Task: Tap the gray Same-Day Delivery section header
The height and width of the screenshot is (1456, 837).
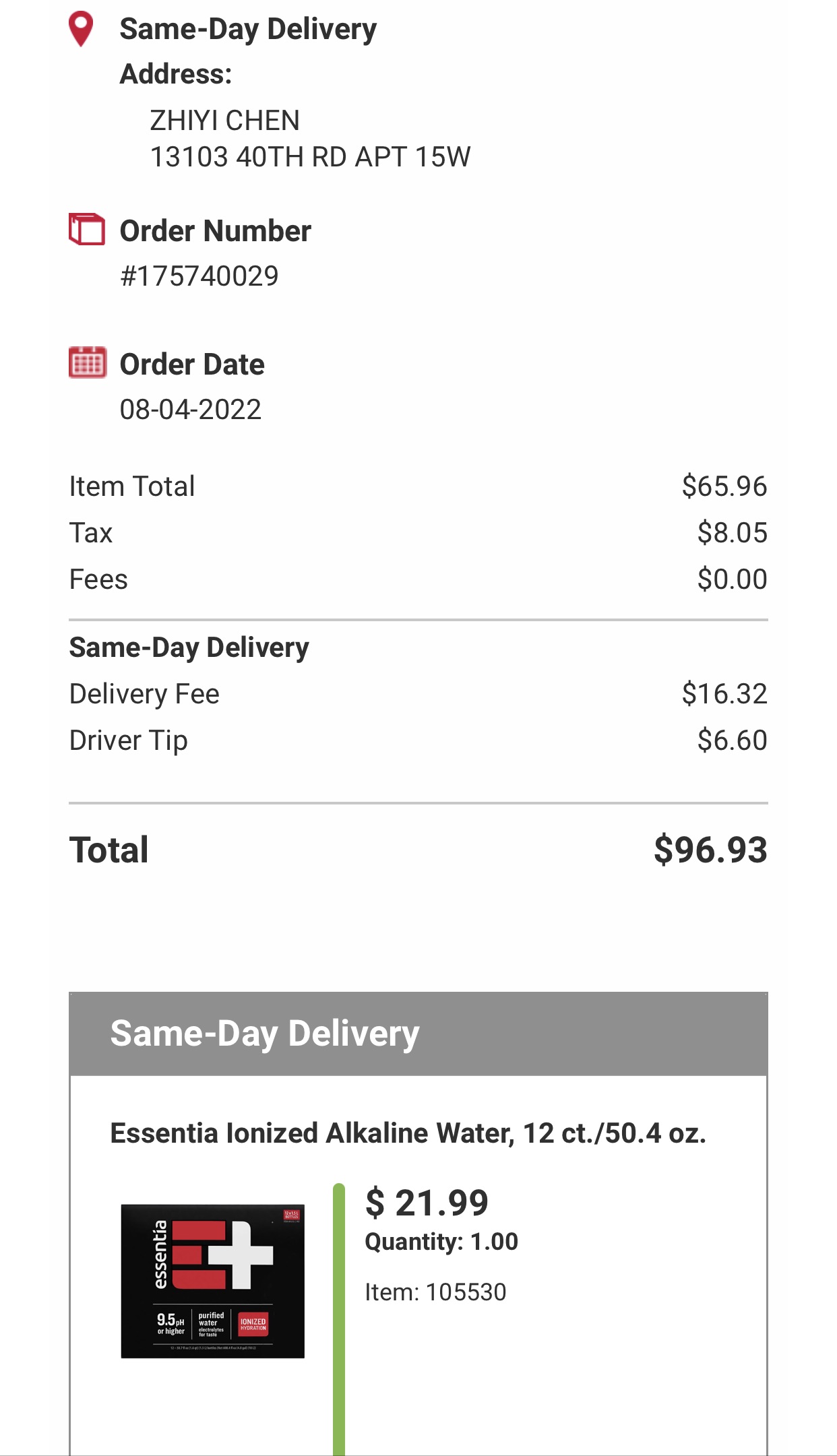Action: pyautogui.click(x=418, y=1034)
